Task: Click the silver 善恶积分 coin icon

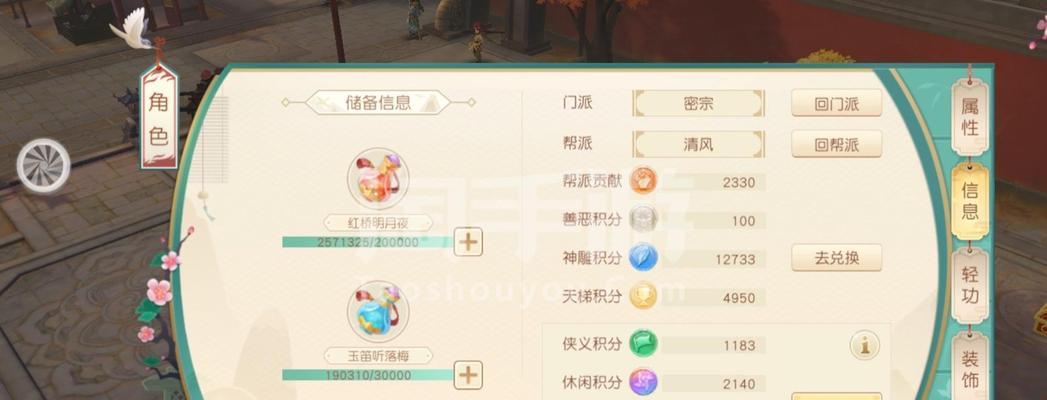Action: click(x=644, y=220)
